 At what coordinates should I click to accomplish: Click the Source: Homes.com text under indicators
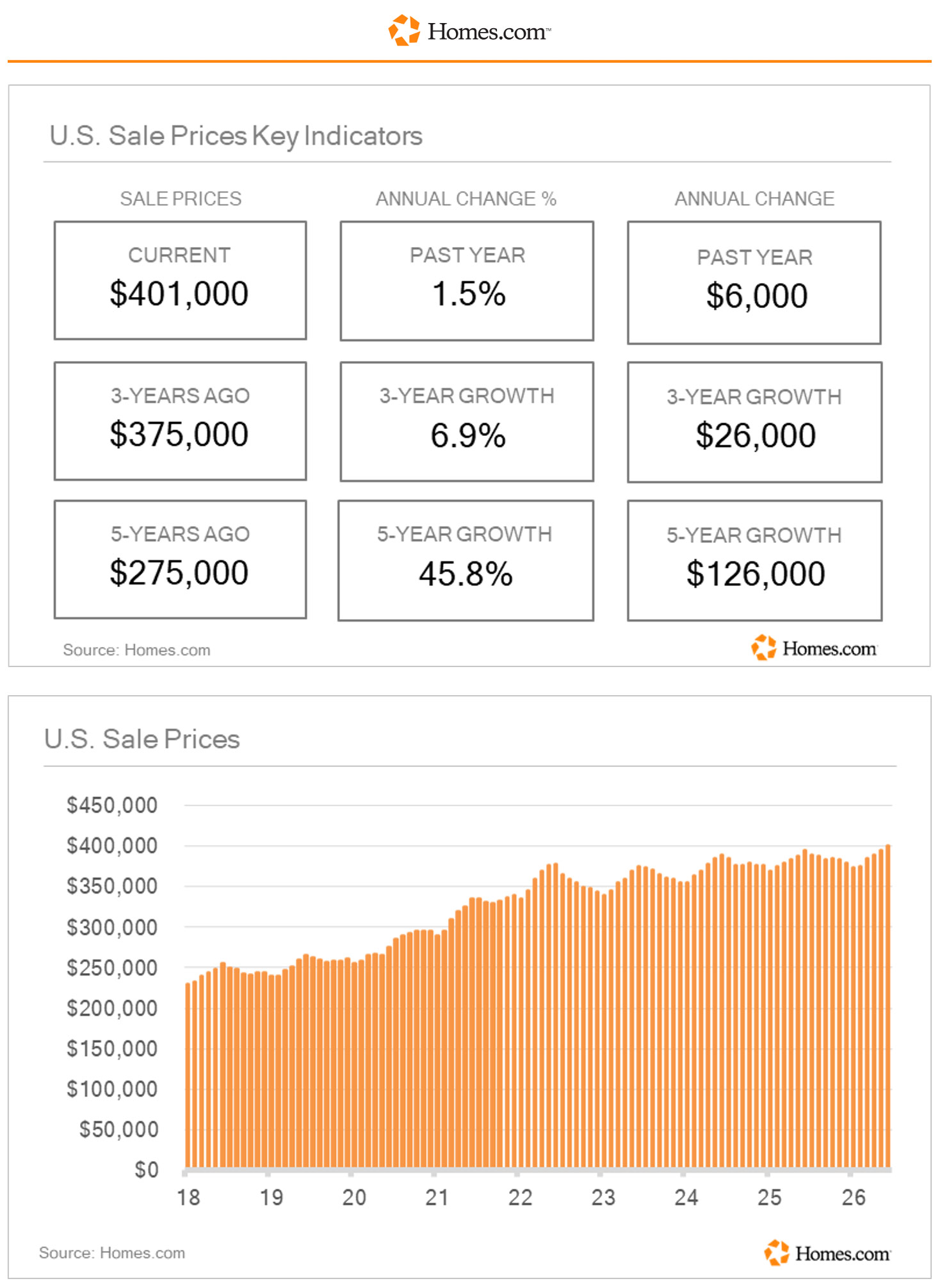pyautogui.click(x=136, y=650)
